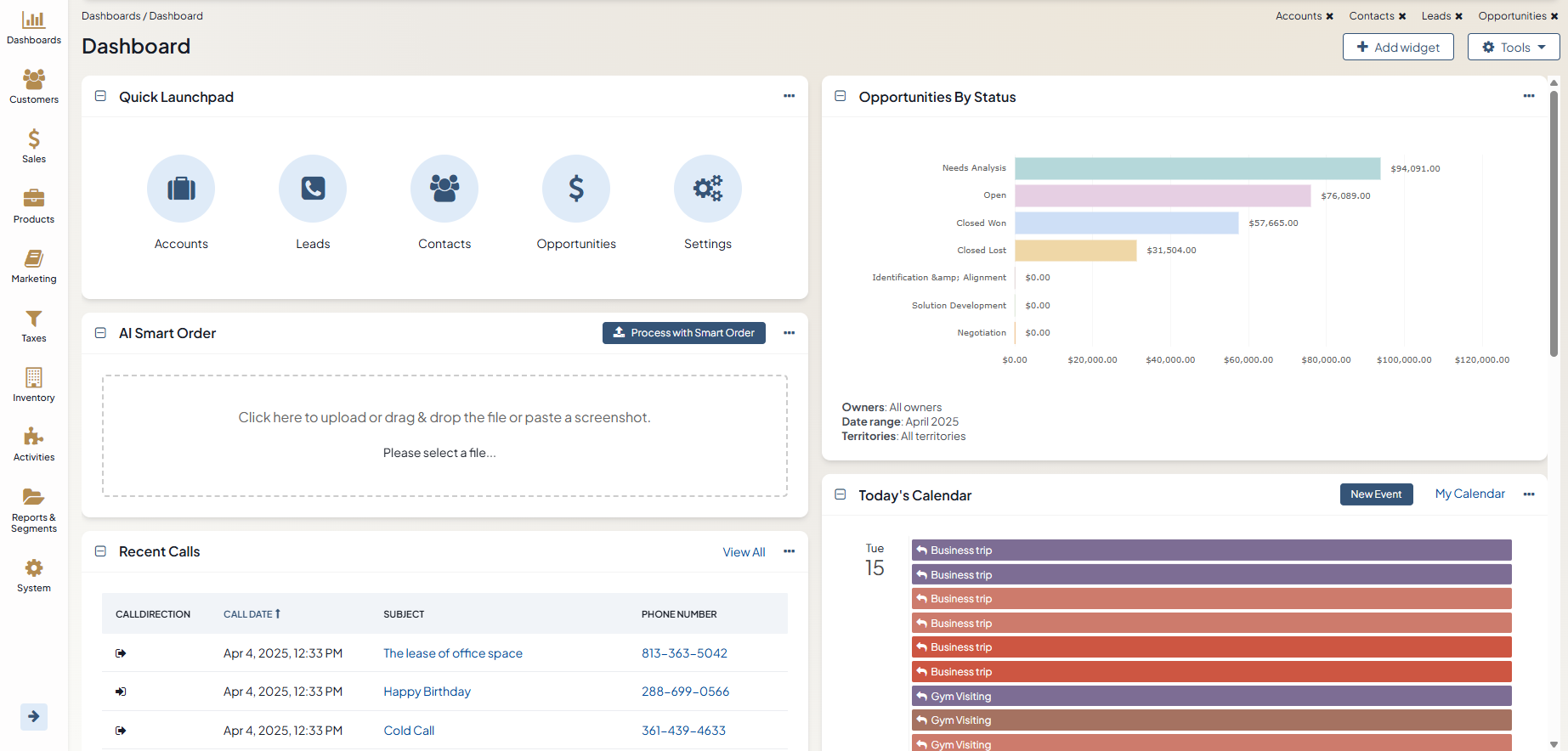Screen dimensions: 1568x751
Task: Open Inventory from the sidebar
Action: point(34,385)
